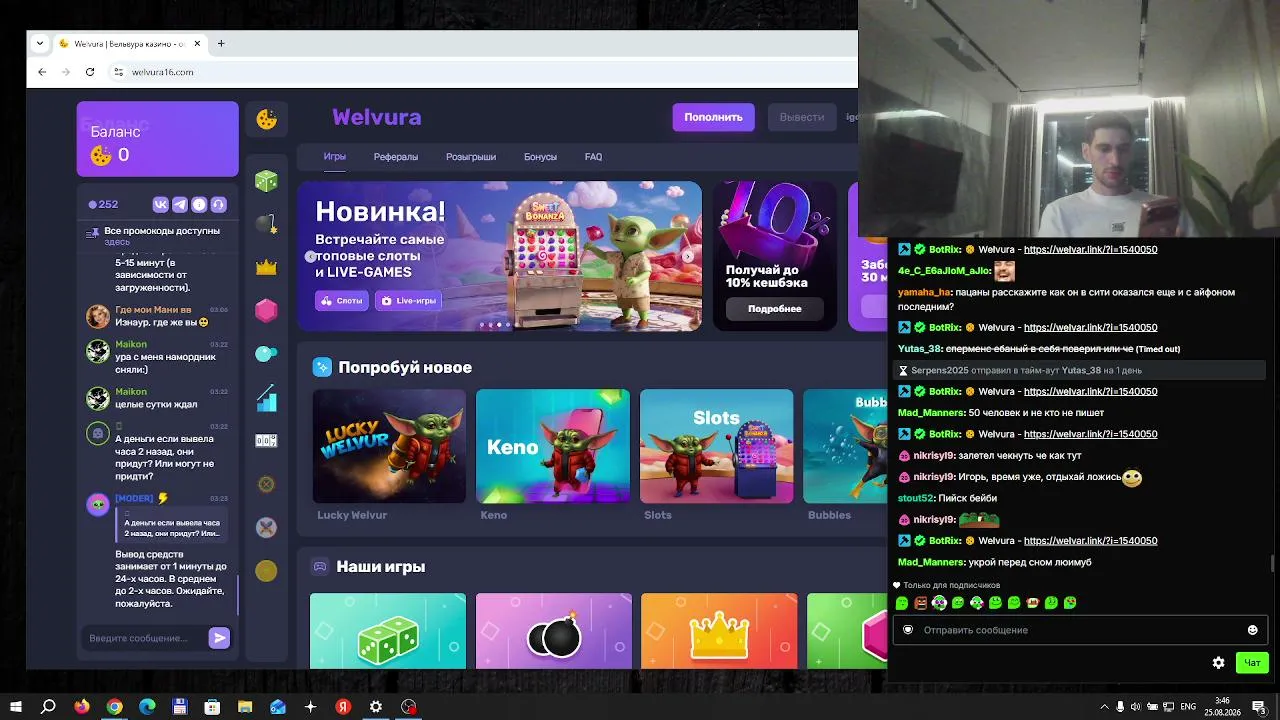
Task: View site information for welvura16.com
Action: [119, 72]
